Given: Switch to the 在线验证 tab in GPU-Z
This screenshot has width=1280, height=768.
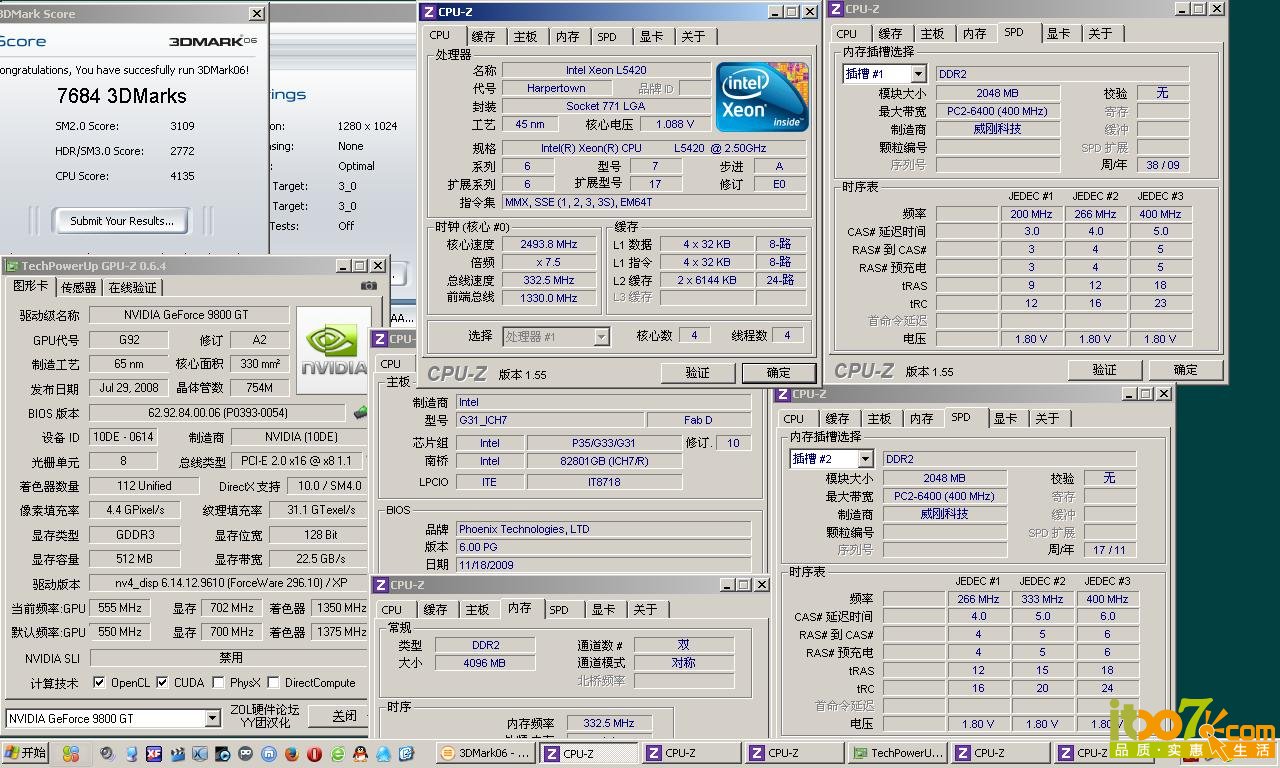Looking at the screenshot, I should coord(132,287).
